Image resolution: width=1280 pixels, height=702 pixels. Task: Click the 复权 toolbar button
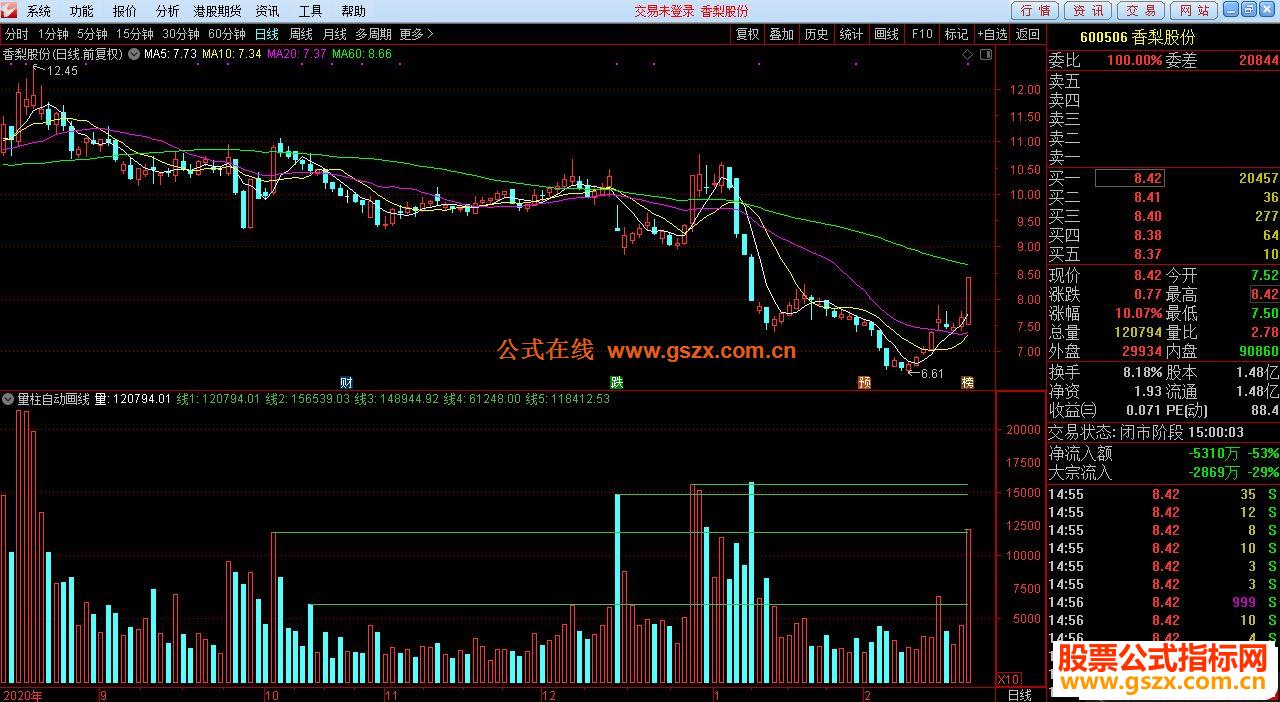coord(747,33)
